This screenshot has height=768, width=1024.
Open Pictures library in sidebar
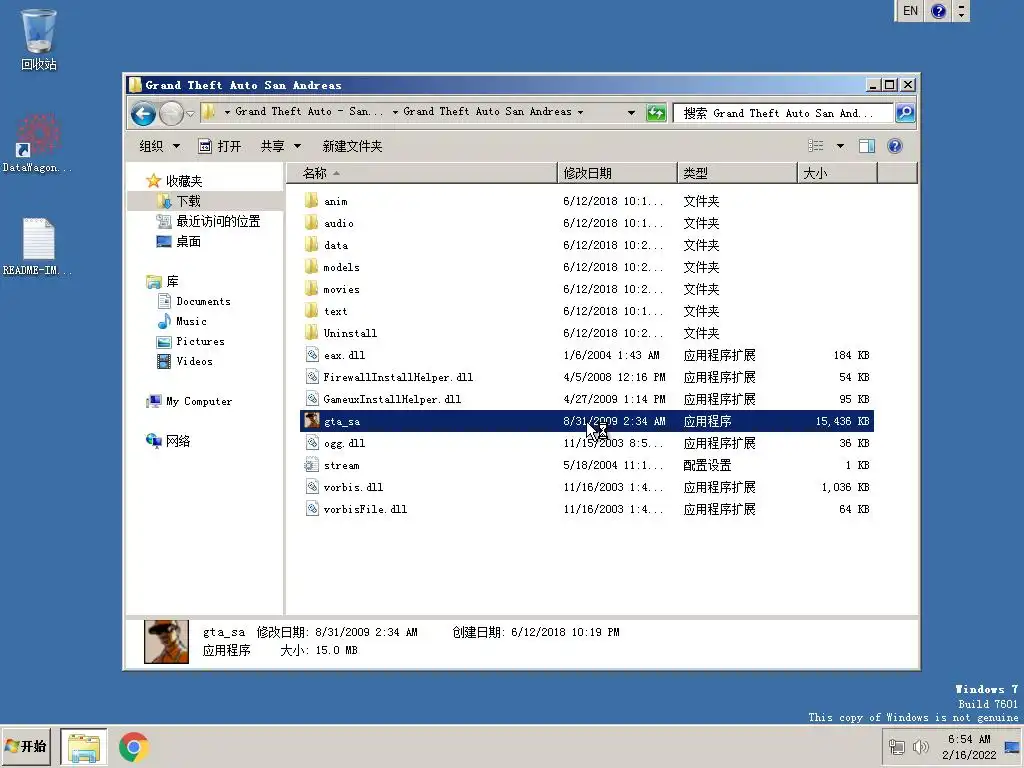click(191, 342)
